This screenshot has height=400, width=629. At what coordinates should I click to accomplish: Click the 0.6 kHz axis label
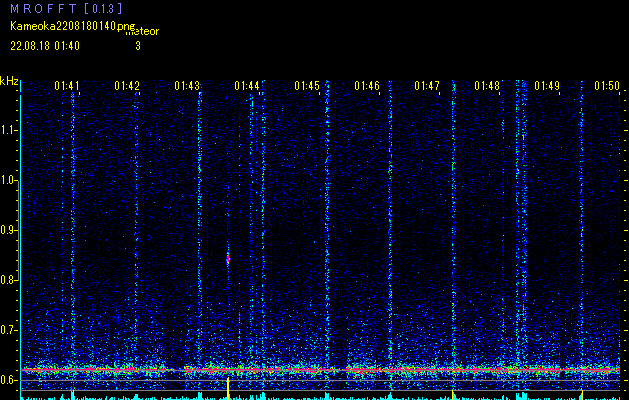point(8,380)
